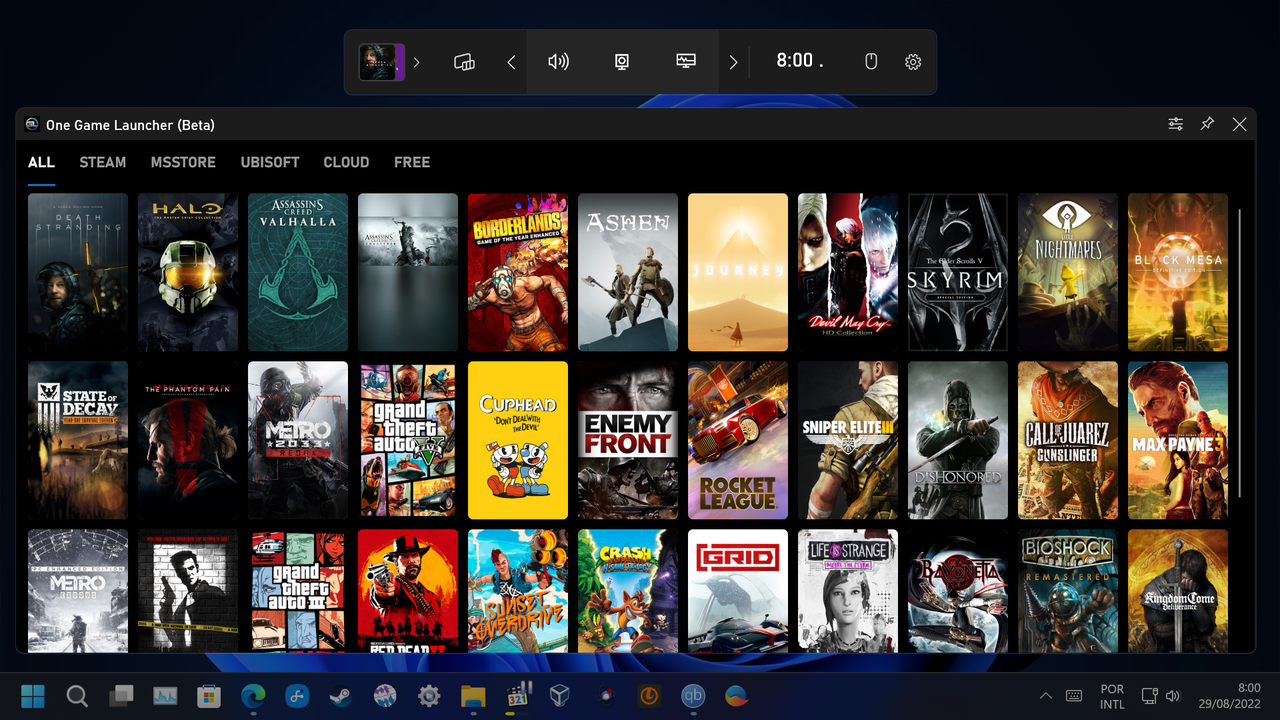Screen dimensions: 1280x720
Task: Select the ALL tab
Action: pyautogui.click(x=41, y=162)
